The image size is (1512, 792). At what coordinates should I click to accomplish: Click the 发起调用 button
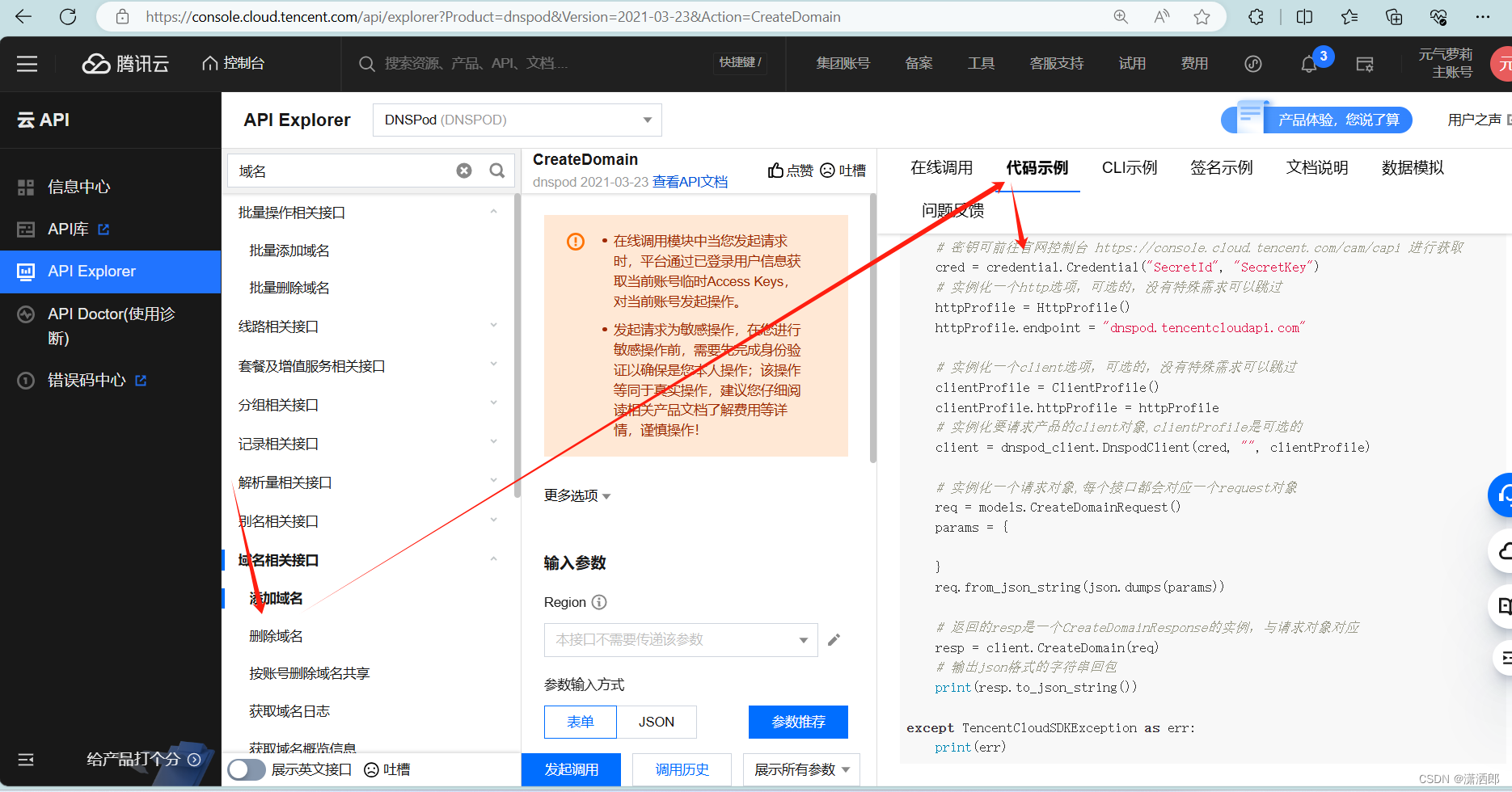[x=571, y=769]
